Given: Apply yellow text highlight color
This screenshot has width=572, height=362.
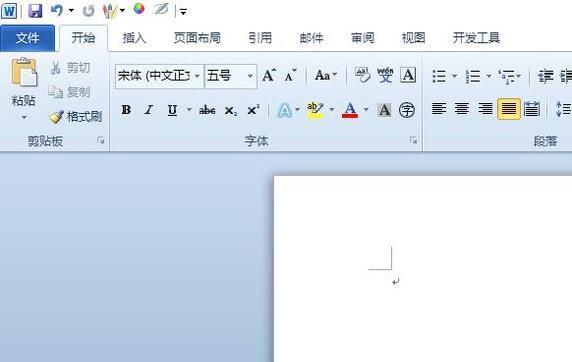Looking at the screenshot, I should point(315,110).
